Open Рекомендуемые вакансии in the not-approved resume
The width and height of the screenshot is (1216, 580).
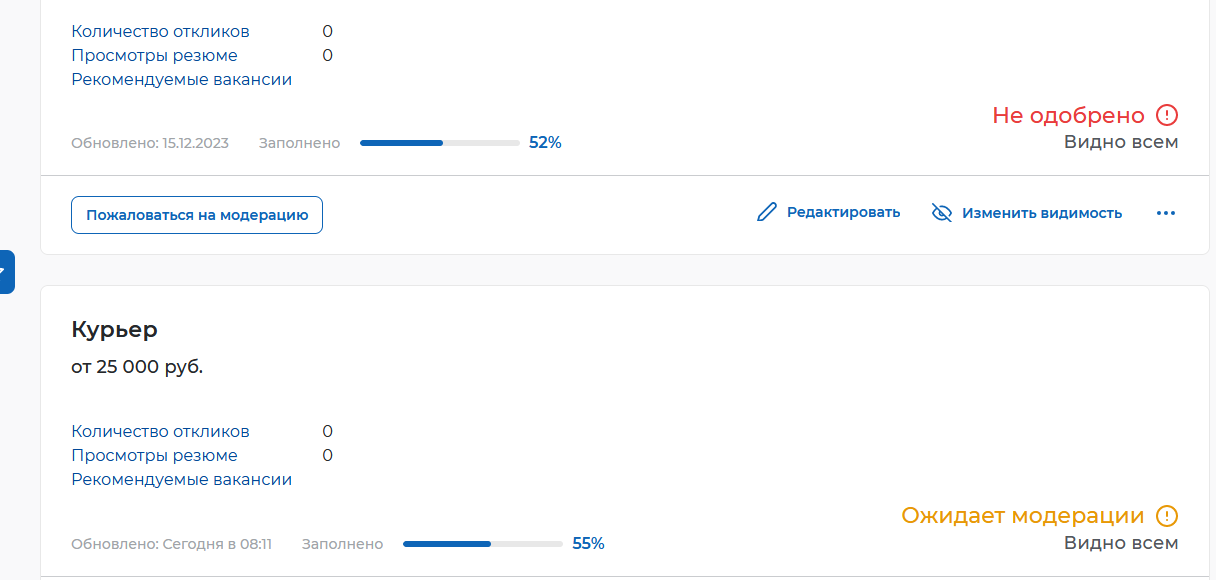click(181, 79)
